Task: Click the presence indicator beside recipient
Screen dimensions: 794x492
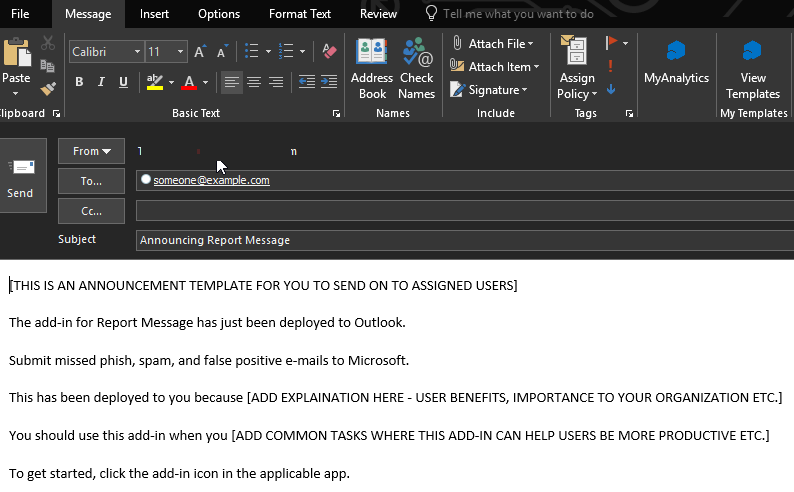Action: [146, 179]
